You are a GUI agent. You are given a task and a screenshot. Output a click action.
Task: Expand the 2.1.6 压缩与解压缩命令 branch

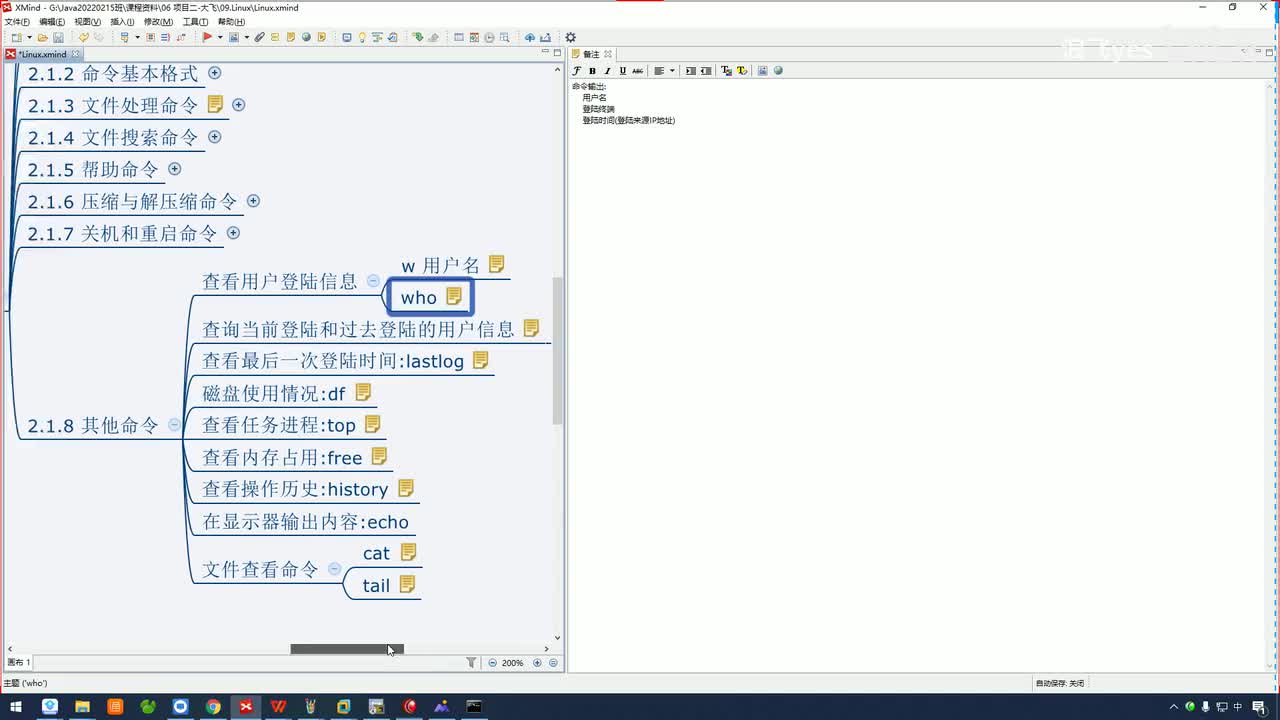253,201
